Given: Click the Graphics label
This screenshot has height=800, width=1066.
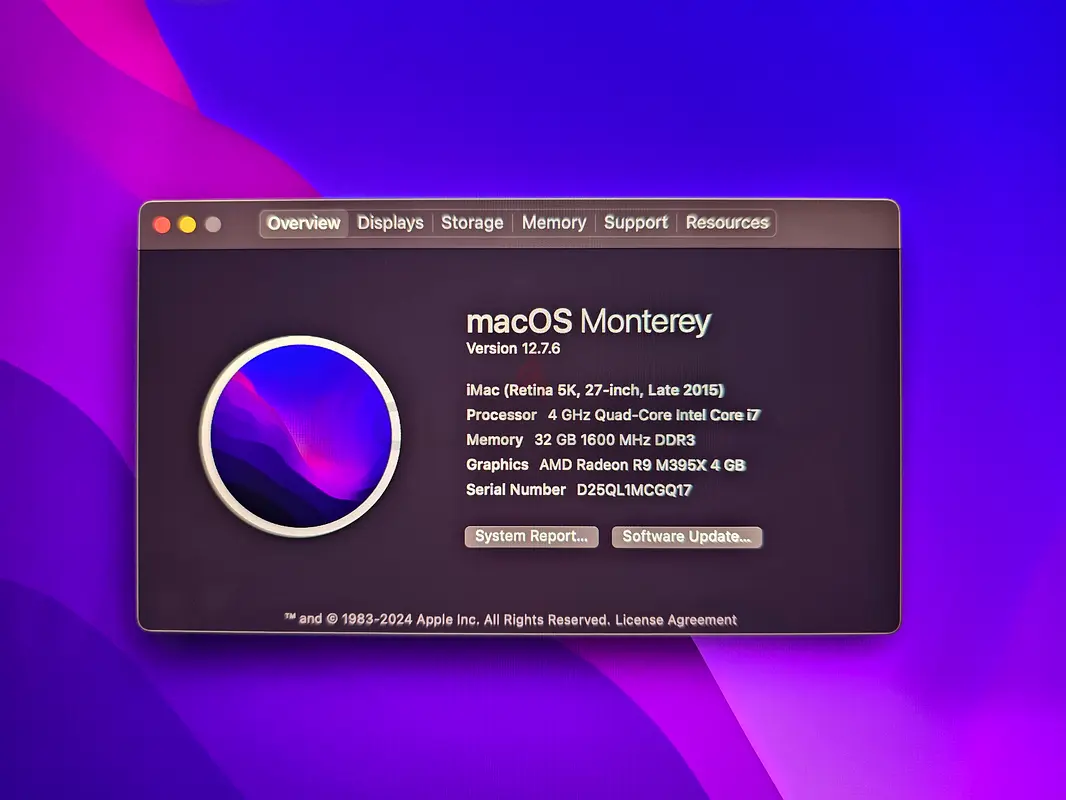Looking at the screenshot, I should (497, 465).
